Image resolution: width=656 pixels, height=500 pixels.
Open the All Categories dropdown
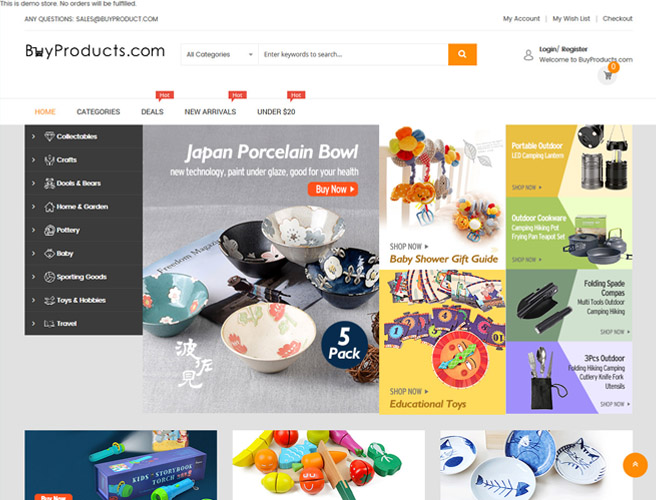tap(220, 54)
